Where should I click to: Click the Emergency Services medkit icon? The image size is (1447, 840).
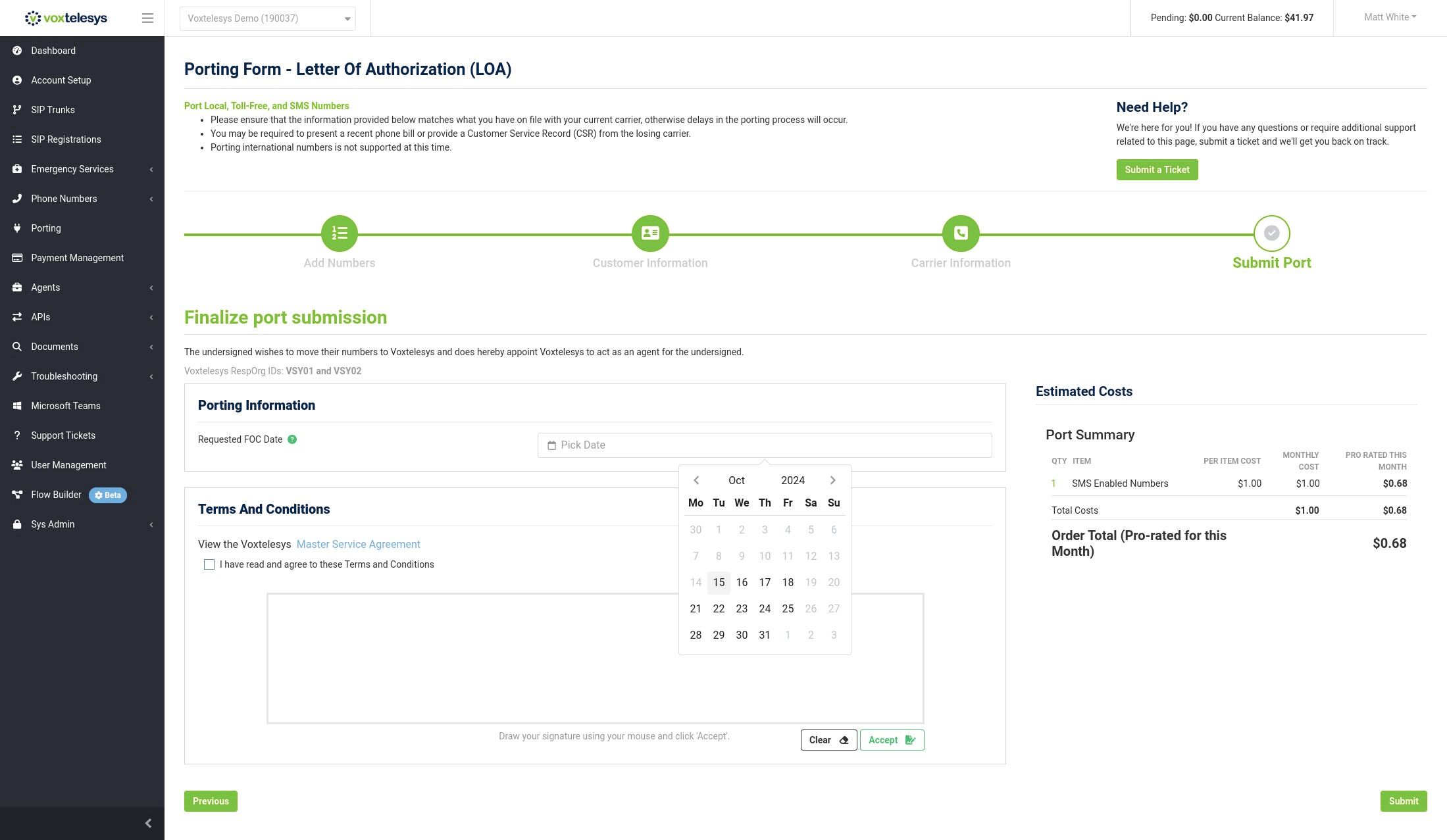click(x=17, y=169)
